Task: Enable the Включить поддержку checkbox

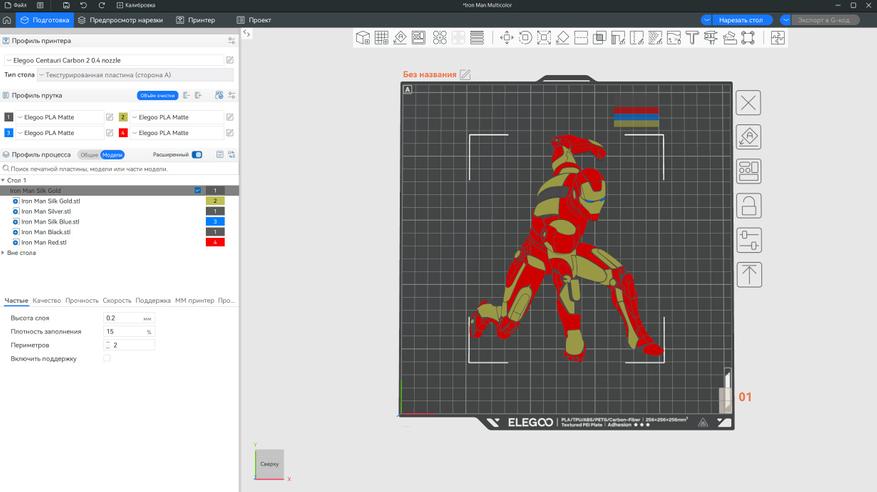Action: 107,358
